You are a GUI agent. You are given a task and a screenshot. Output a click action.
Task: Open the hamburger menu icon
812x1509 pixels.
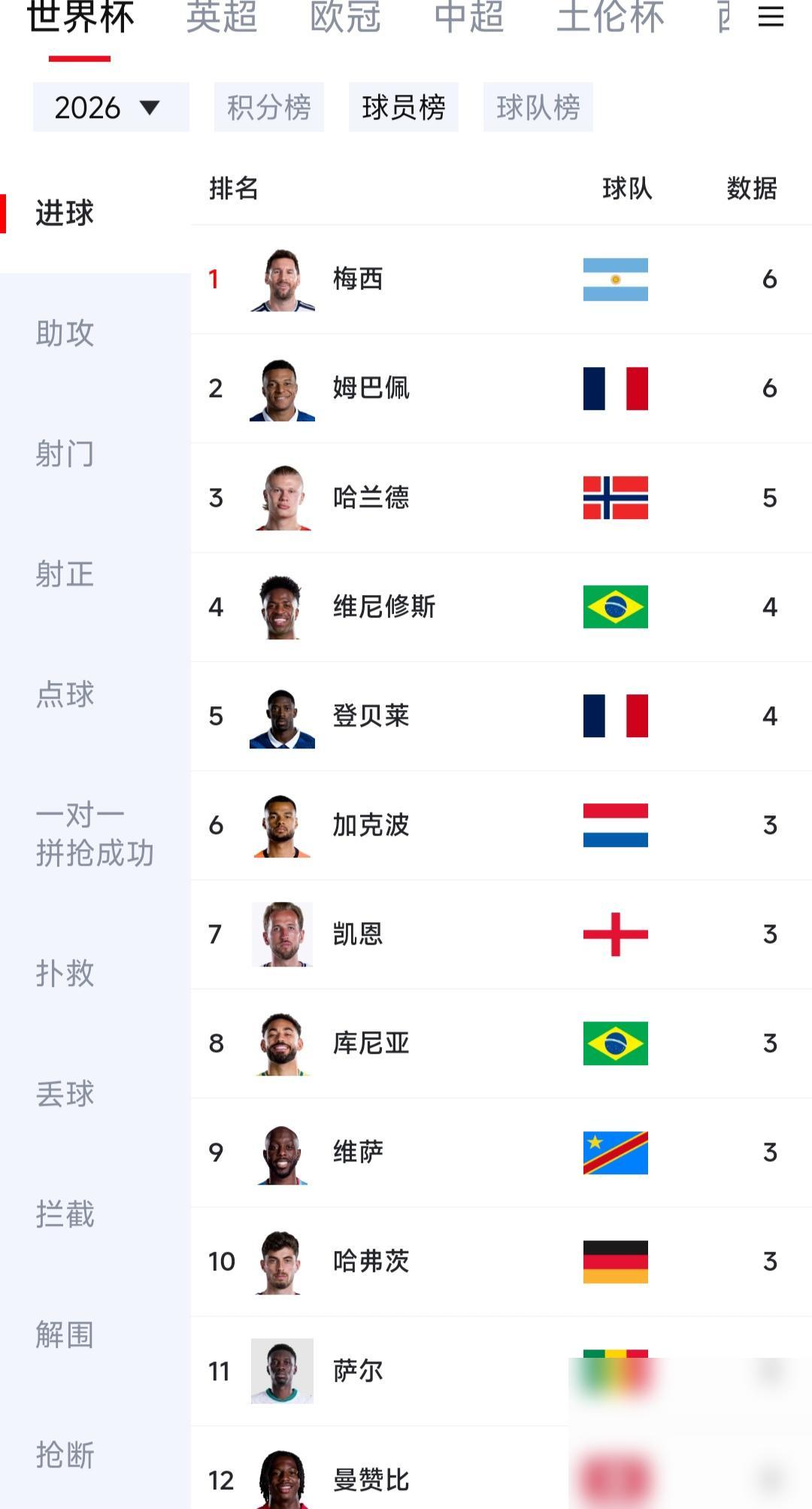point(771,17)
